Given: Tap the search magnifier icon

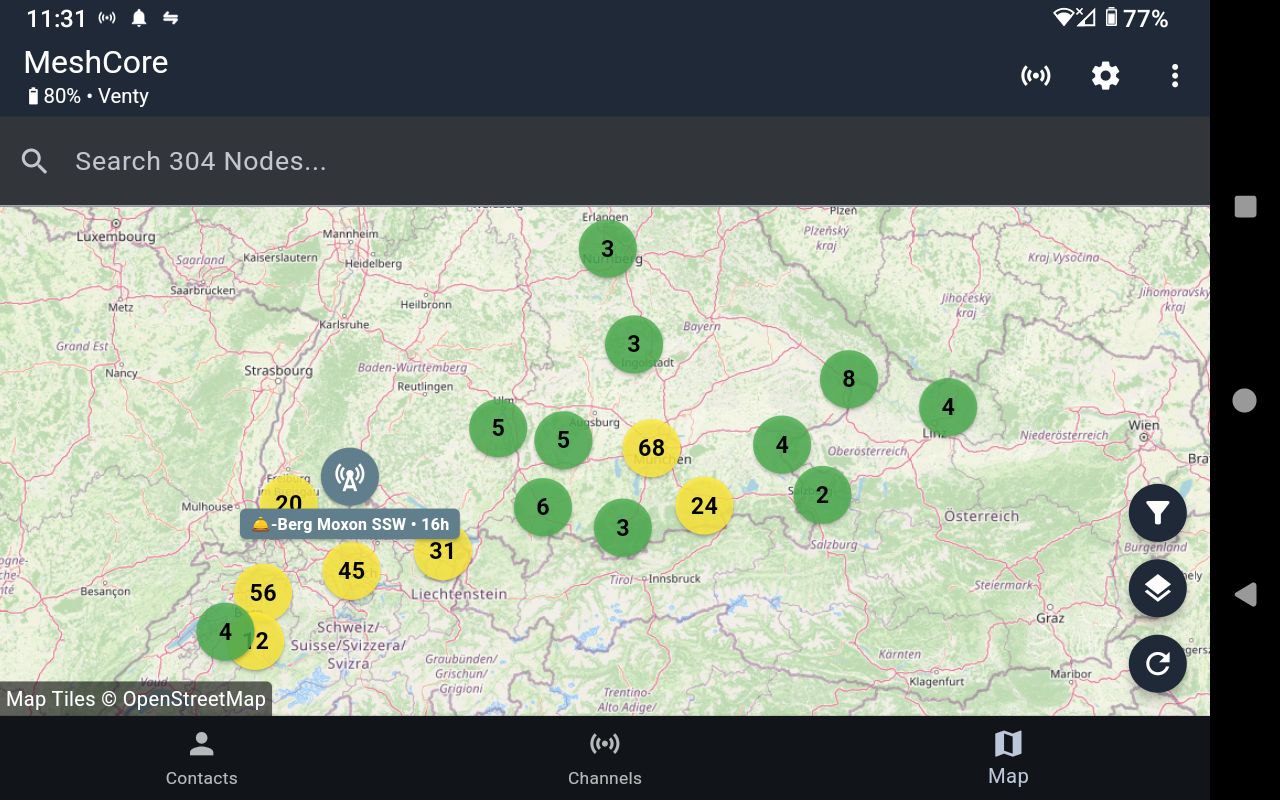Looking at the screenshot, I should pos(35,161).
